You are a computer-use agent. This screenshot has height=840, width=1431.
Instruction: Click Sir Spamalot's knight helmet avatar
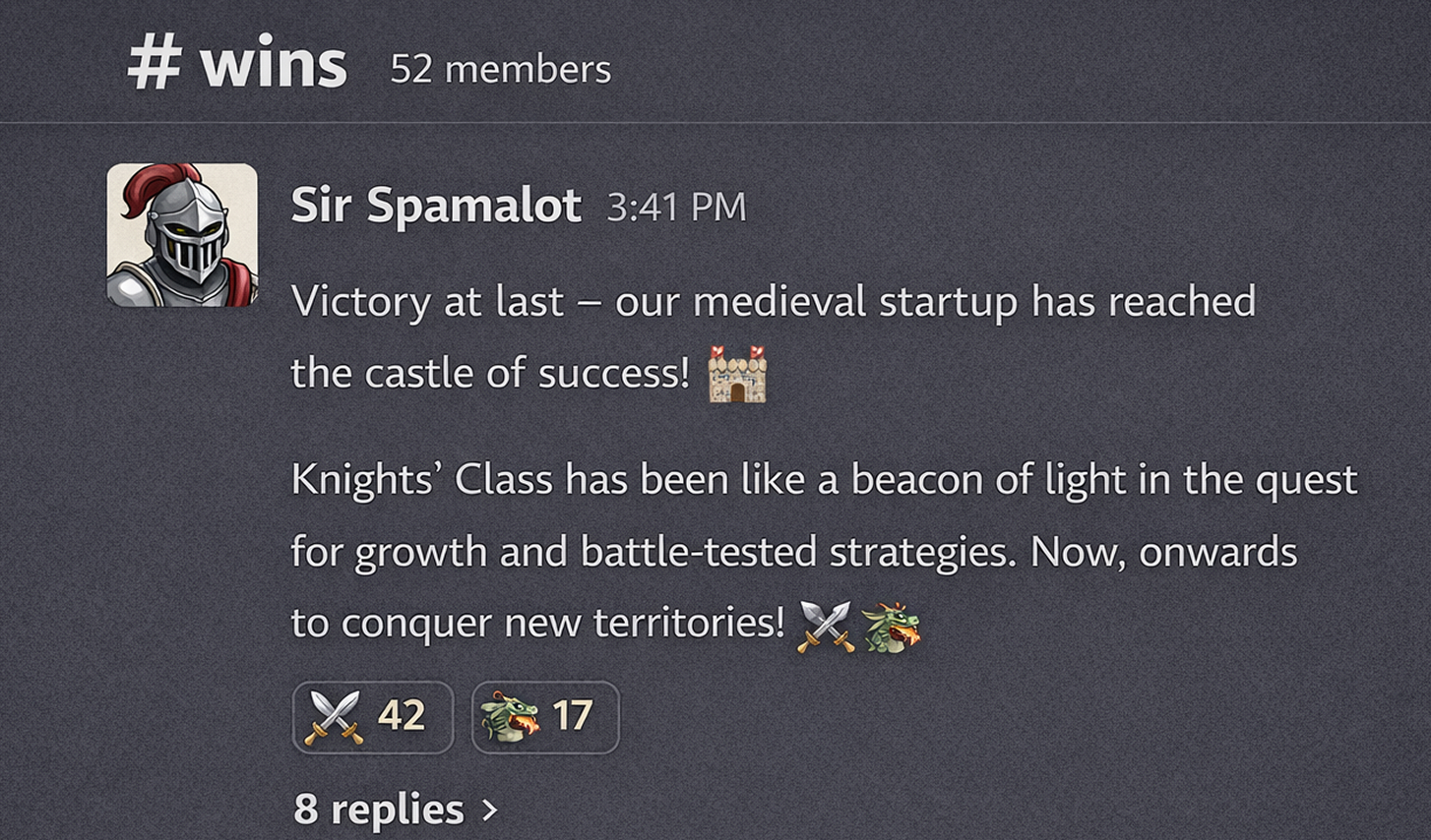click(183, 234)
